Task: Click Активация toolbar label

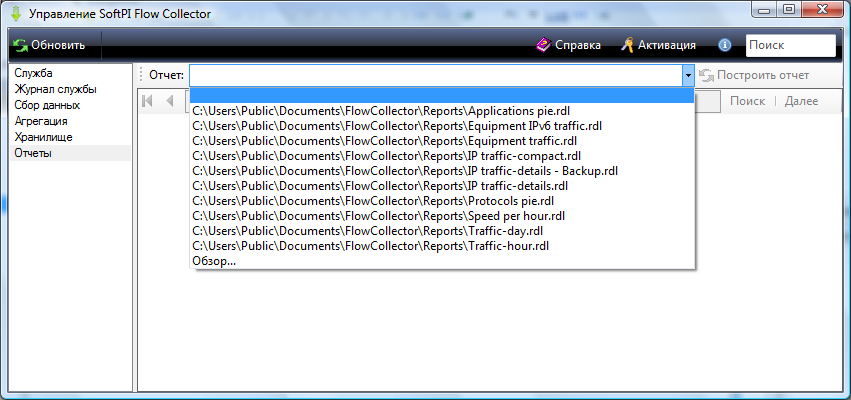Action: (x=667, y=45)
